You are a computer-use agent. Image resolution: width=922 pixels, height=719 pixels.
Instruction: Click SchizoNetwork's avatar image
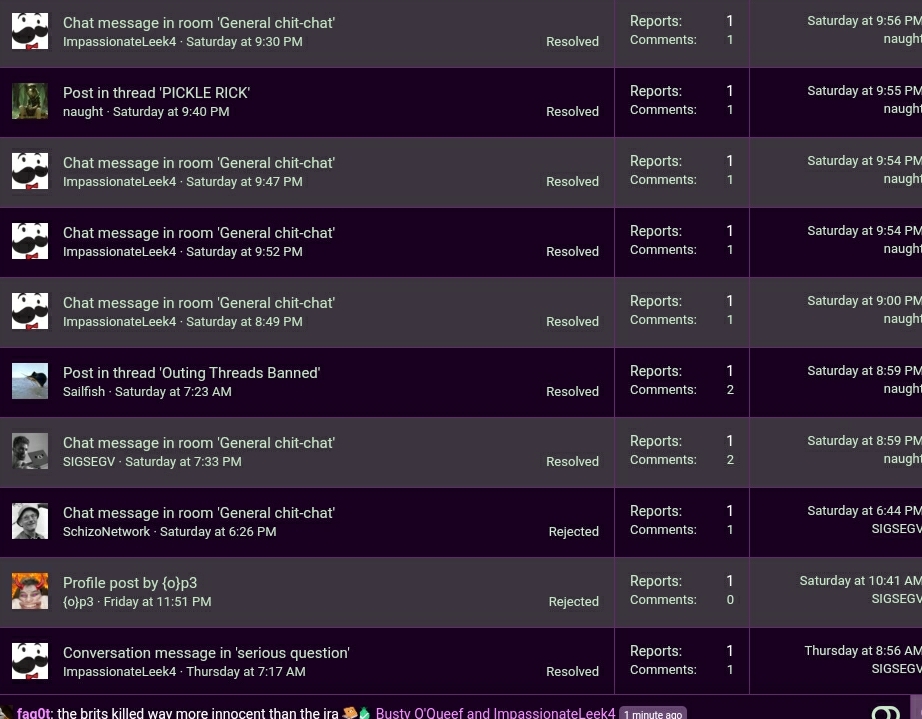[30, 521]
